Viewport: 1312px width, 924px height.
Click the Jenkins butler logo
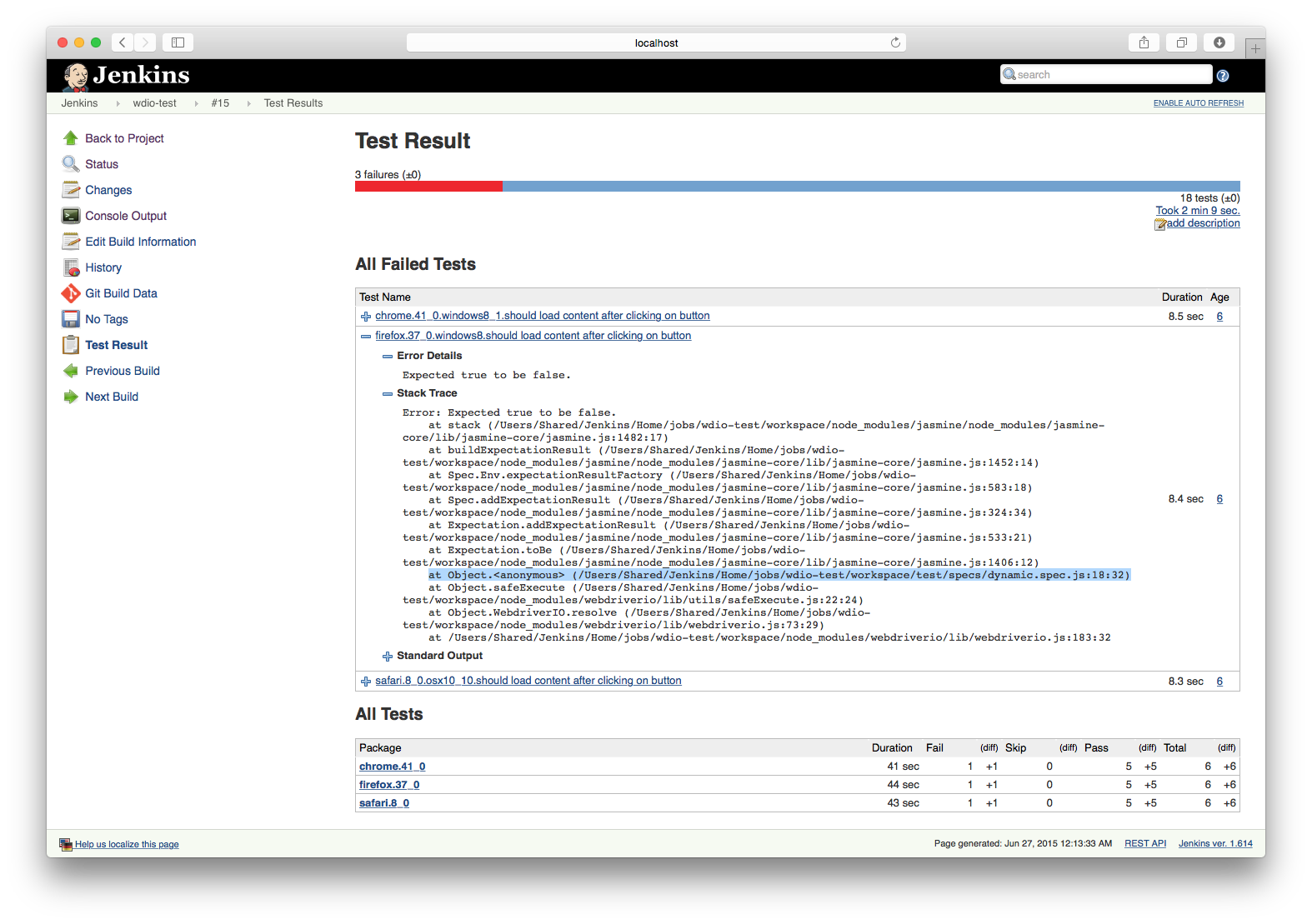(76, 77)
